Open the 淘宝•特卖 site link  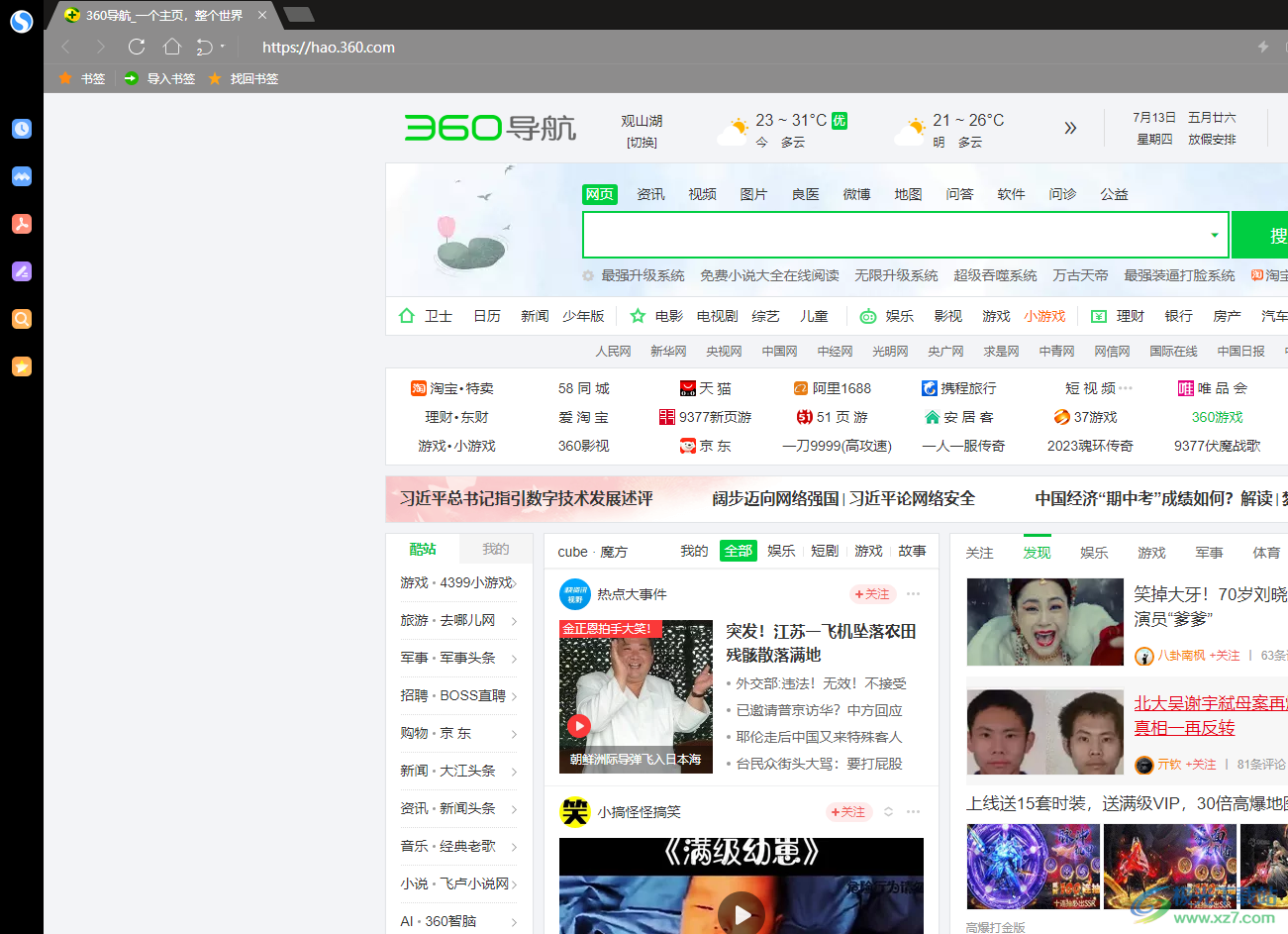tap(452, 388)
